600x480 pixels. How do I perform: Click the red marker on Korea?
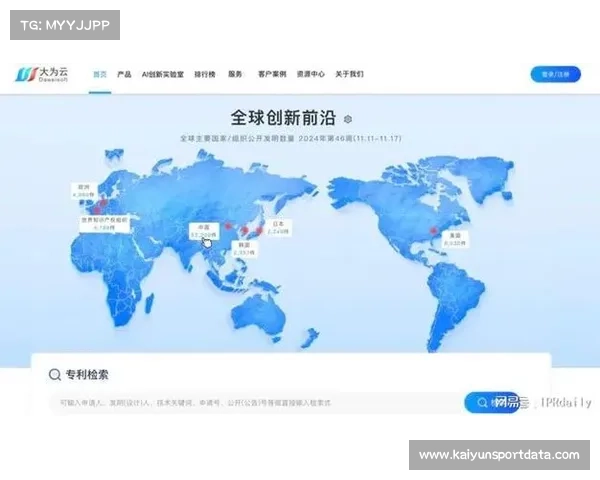[247, 231]
